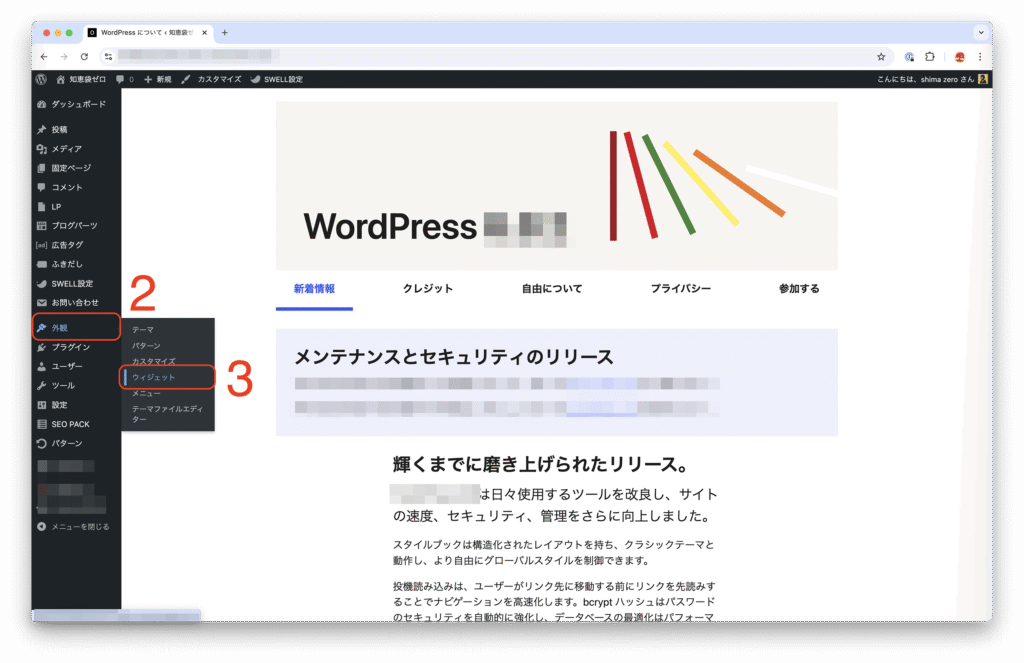Open the メディア library sidebar item

[76, 149]
